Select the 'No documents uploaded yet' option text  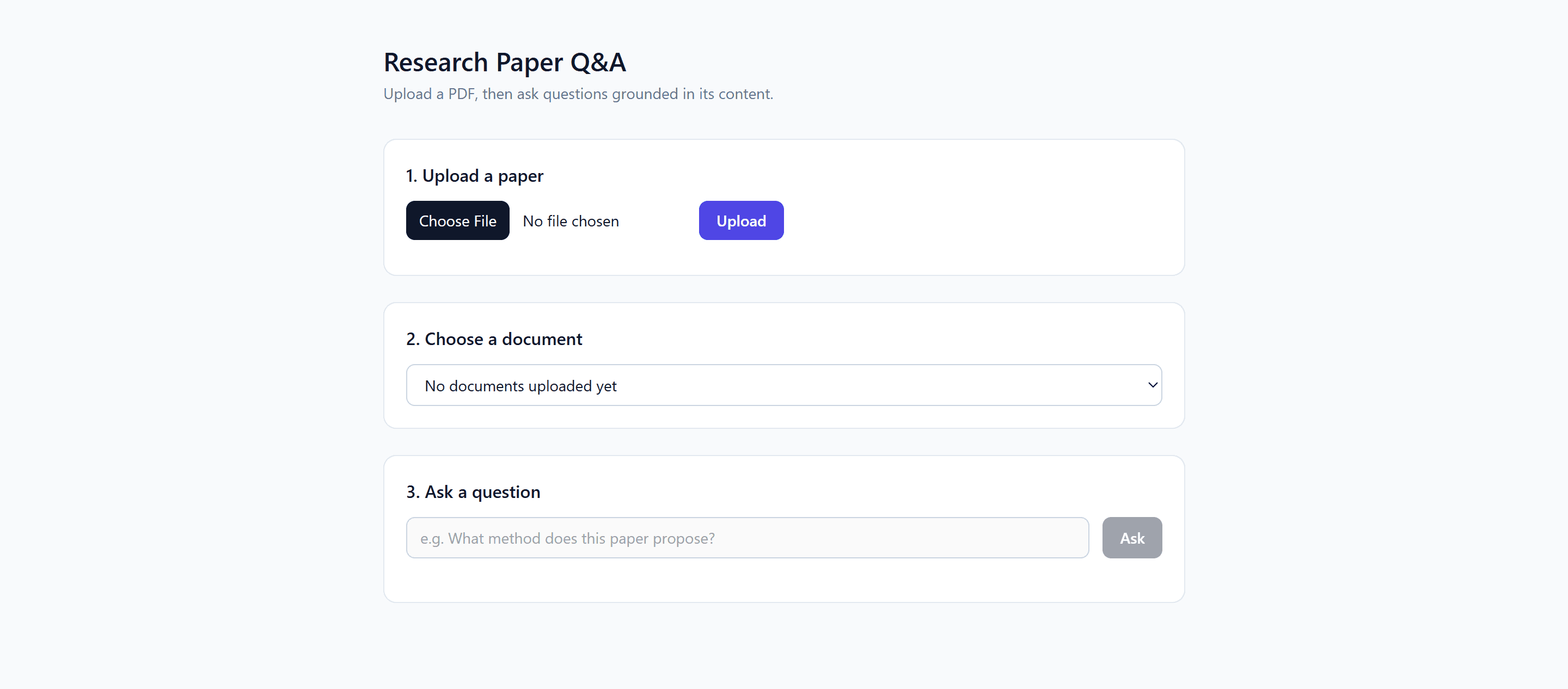tap(520, 386)
